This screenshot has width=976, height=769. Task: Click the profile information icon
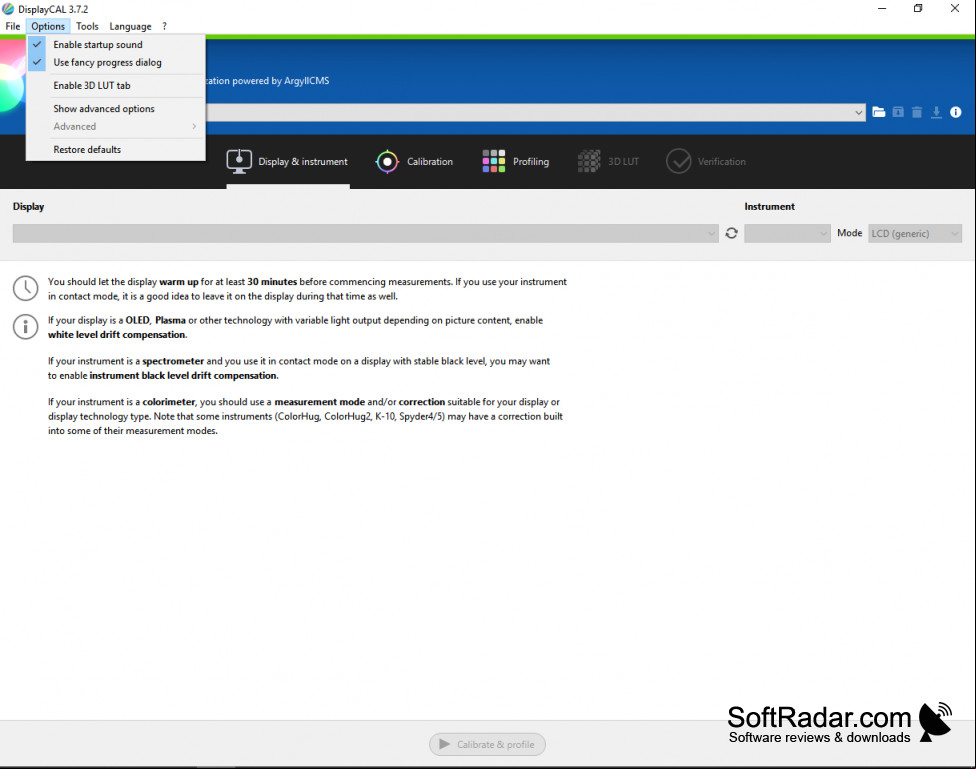pyautogui.click(x=955, y=112)
